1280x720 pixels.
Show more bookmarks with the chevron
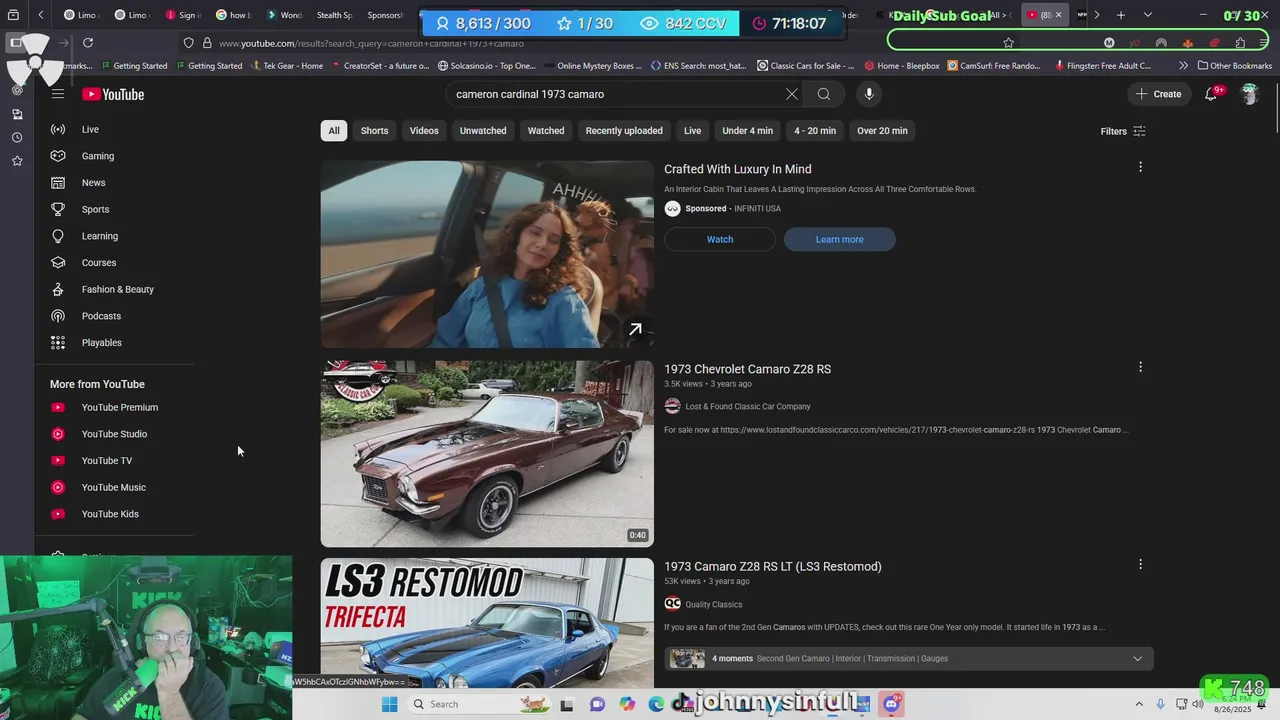1183,66
